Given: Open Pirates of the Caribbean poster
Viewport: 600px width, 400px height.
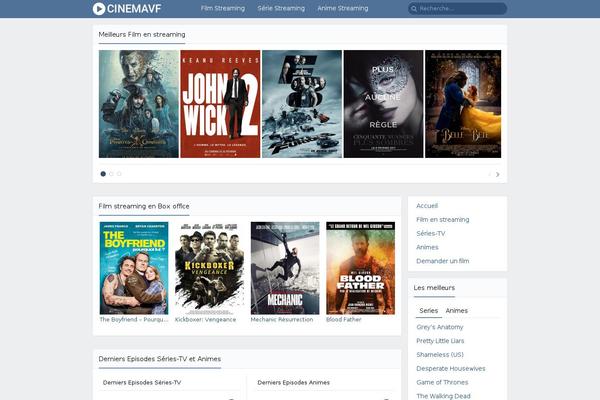Looking at the screenshot, I should 139,104.
